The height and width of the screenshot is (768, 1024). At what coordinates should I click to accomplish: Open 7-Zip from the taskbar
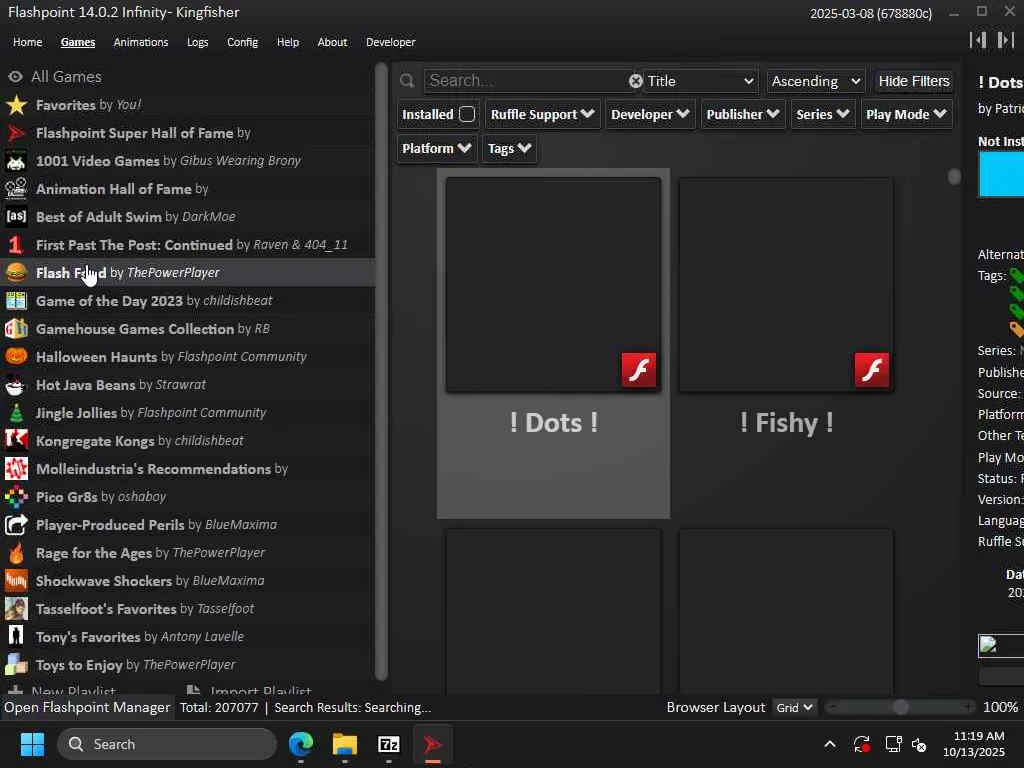click(389, 744)
